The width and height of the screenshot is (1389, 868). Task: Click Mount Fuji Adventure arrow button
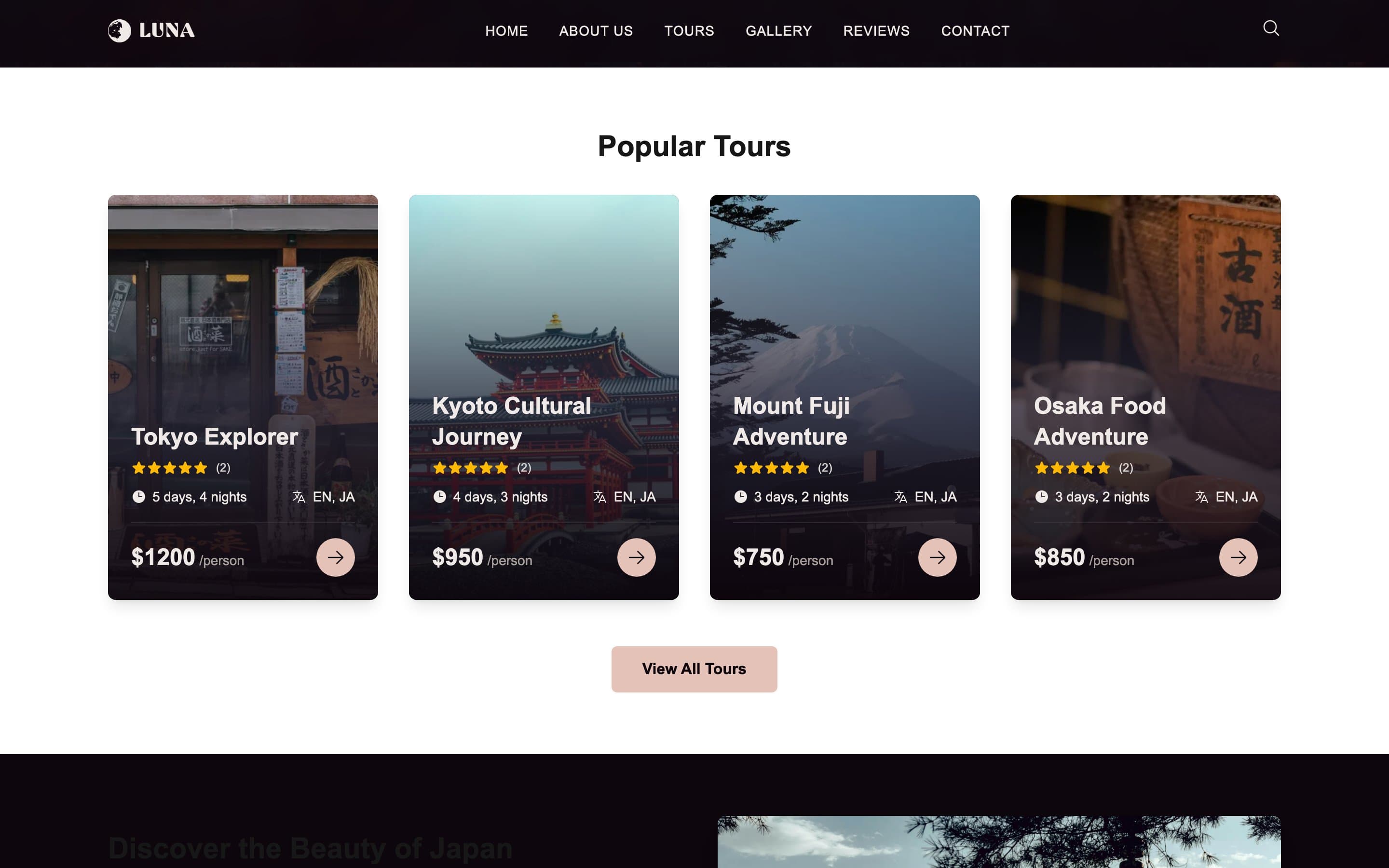(937, 557)
